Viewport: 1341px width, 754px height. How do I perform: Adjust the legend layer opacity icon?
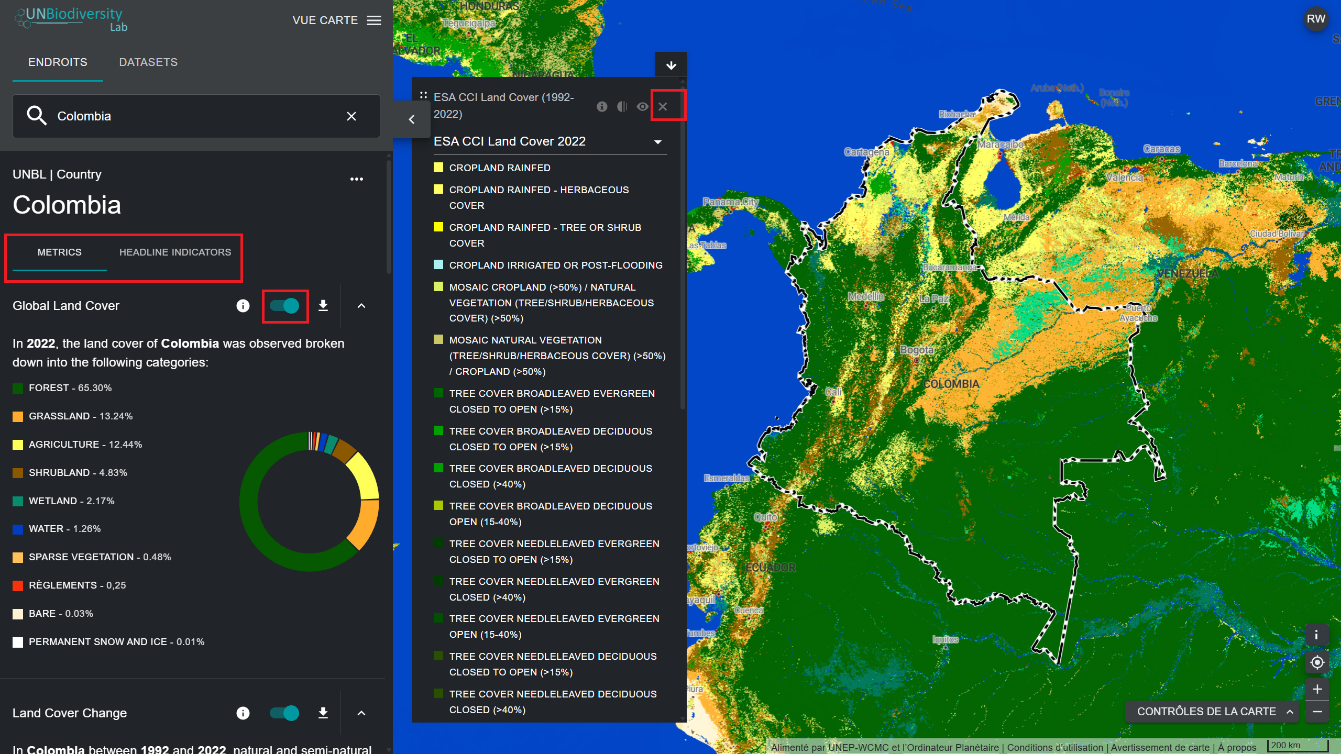pos(622,106)
